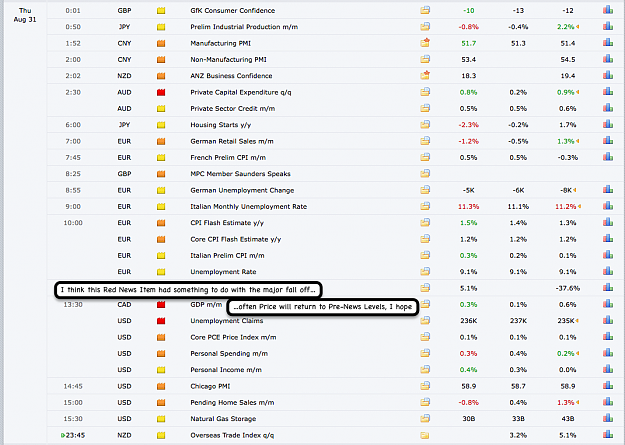Open the Non-Manufacturing PMI event
This screenshot has height=445, width=625.
tap(228, 59)
